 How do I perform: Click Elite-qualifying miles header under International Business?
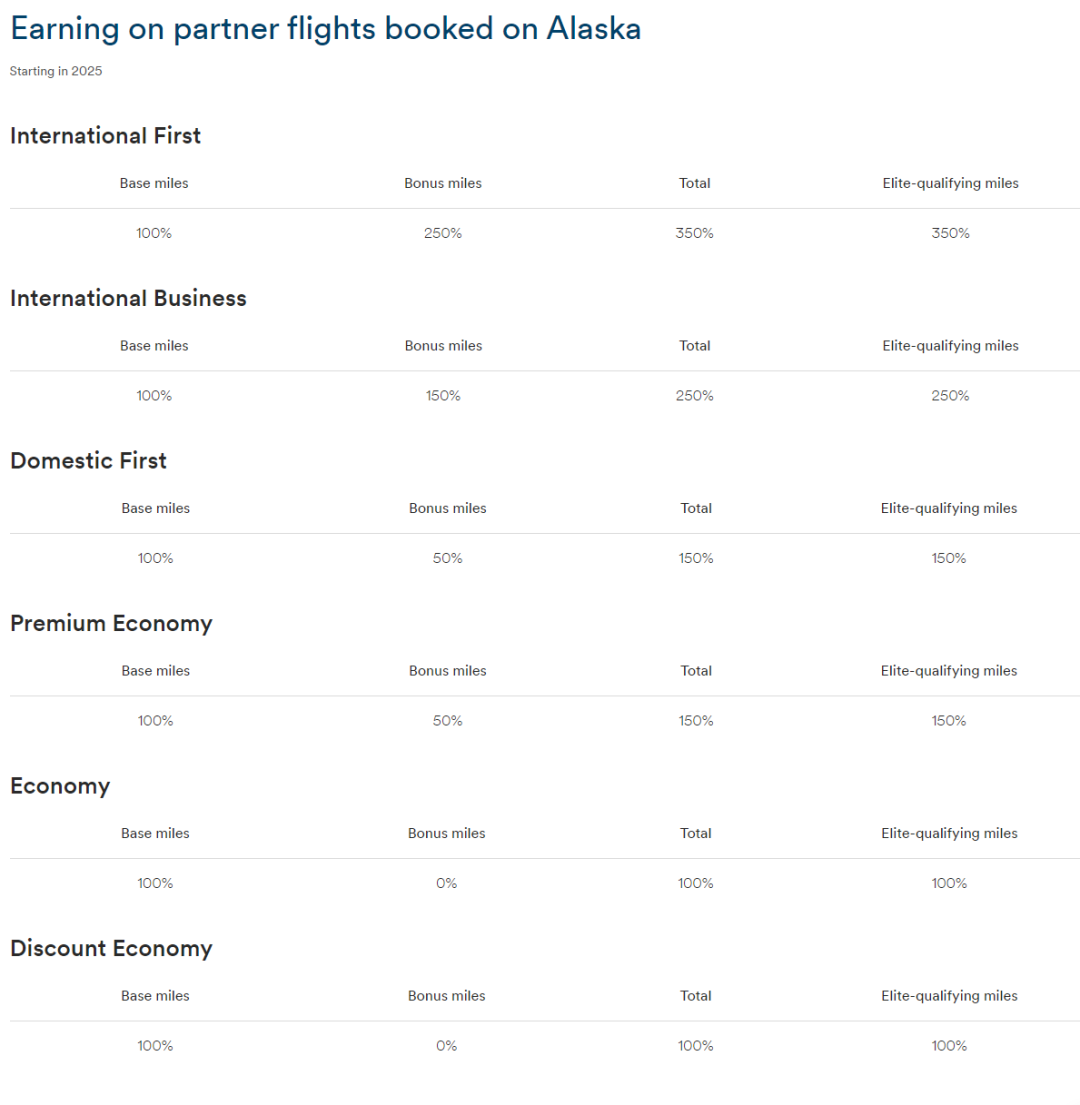950,345
